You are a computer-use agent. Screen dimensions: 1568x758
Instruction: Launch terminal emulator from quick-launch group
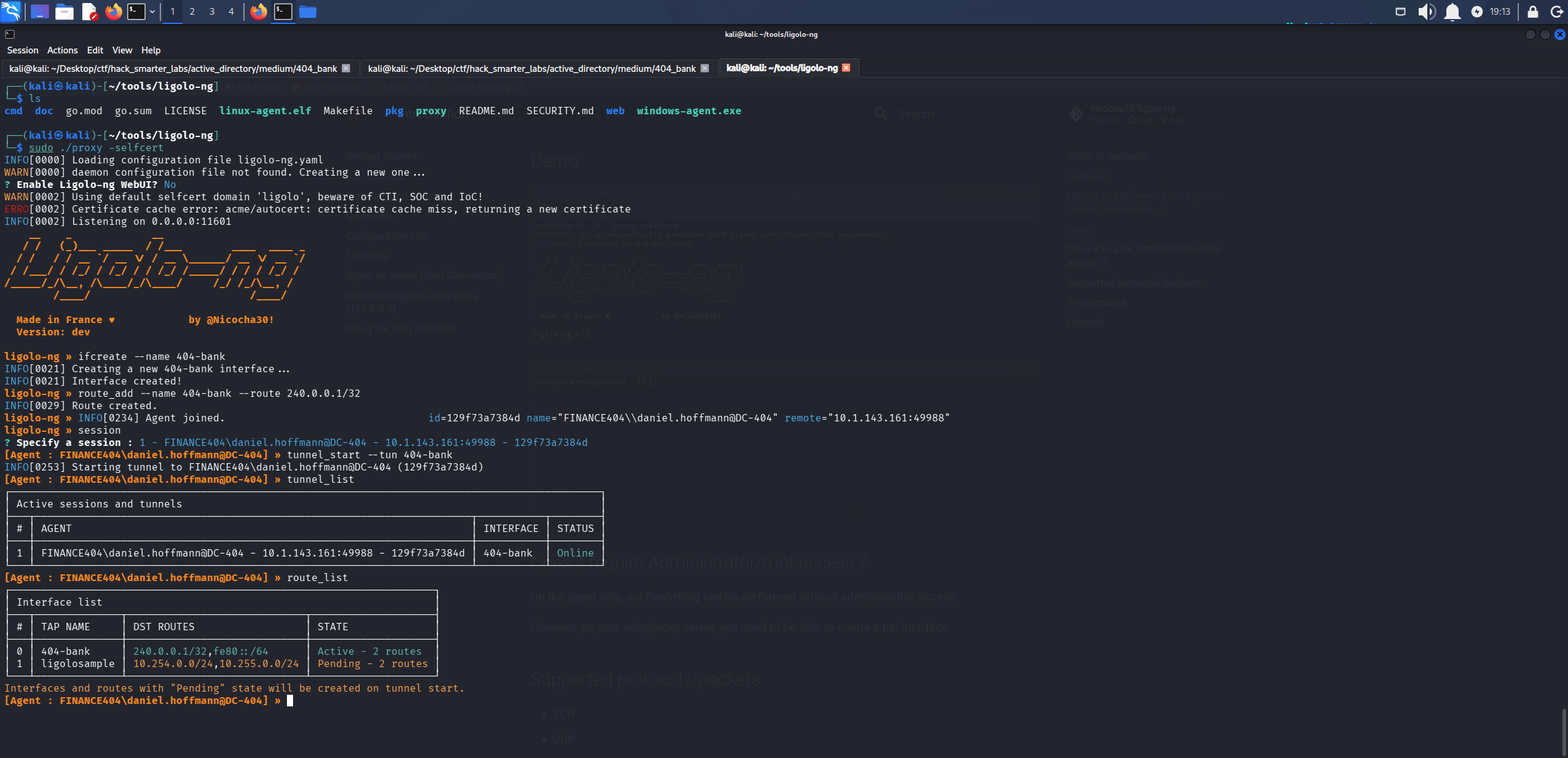tap(136, 12)
